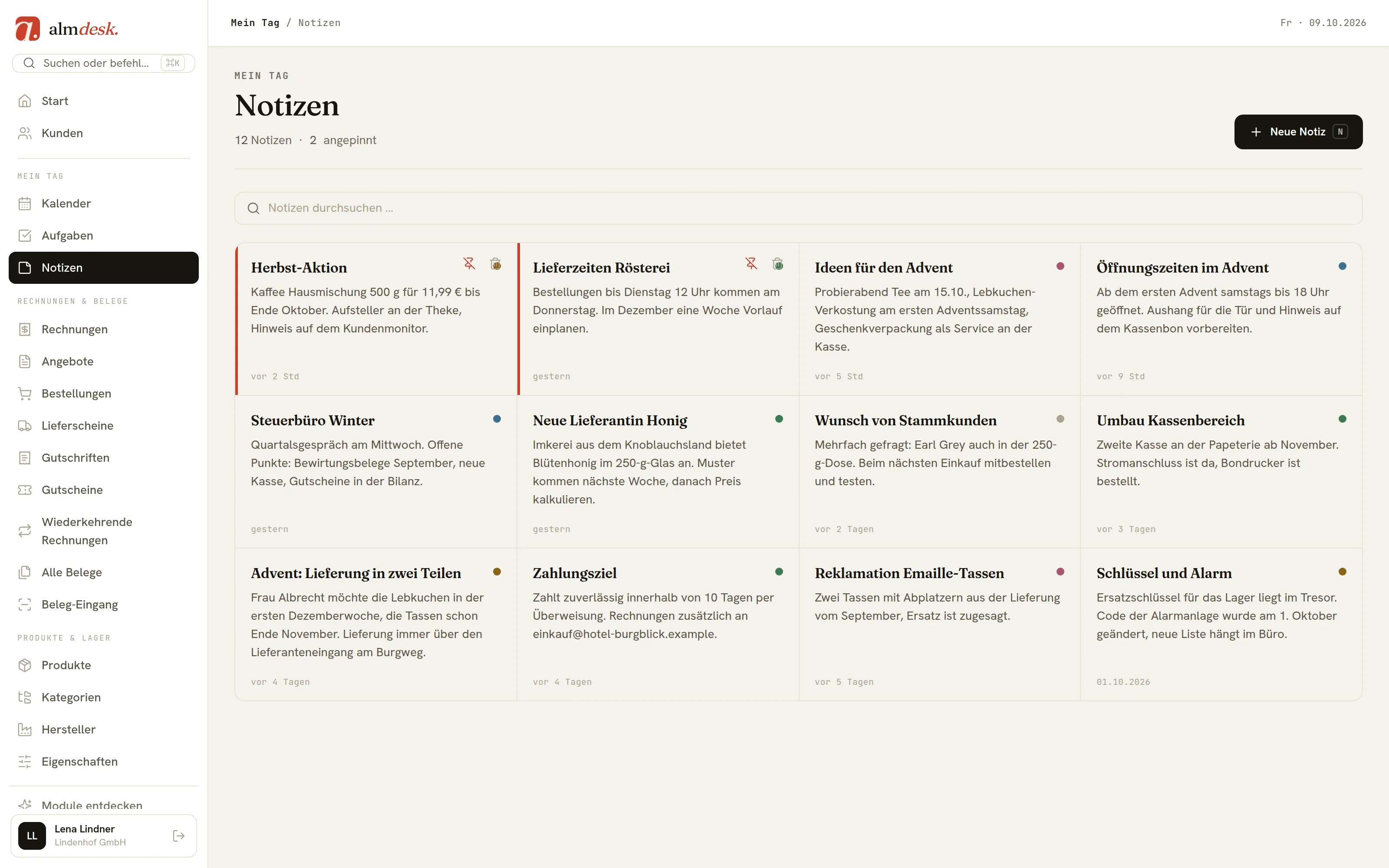
Task: Click the Alle Belege files icon
Action: click(25, 572)
